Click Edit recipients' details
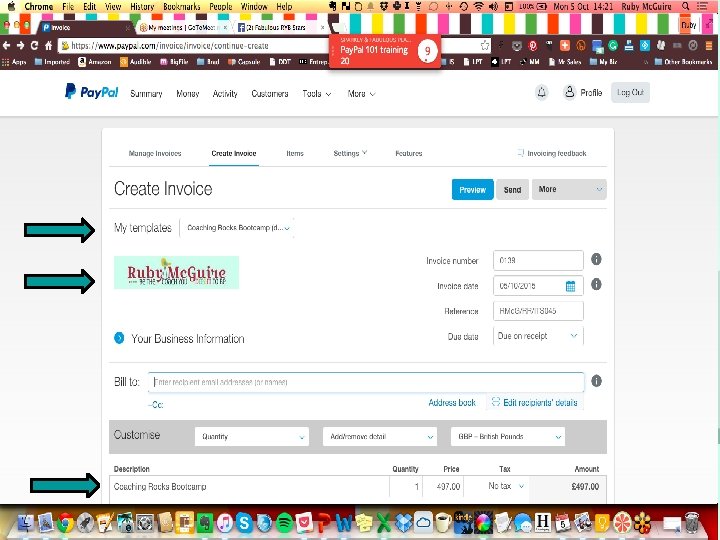 (535, 402)
